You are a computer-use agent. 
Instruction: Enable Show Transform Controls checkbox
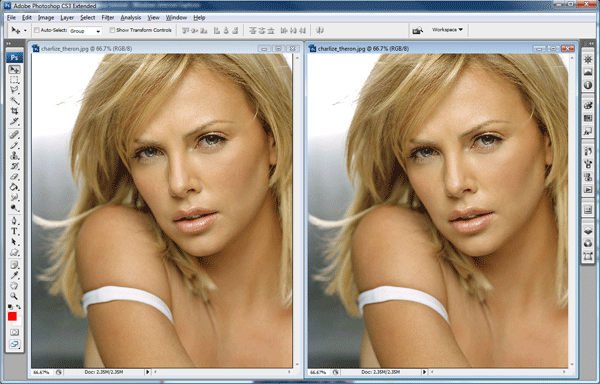112,30
